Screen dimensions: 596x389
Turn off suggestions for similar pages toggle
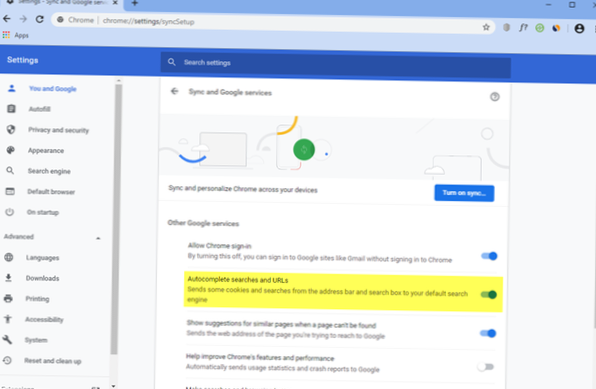point(488,333)
